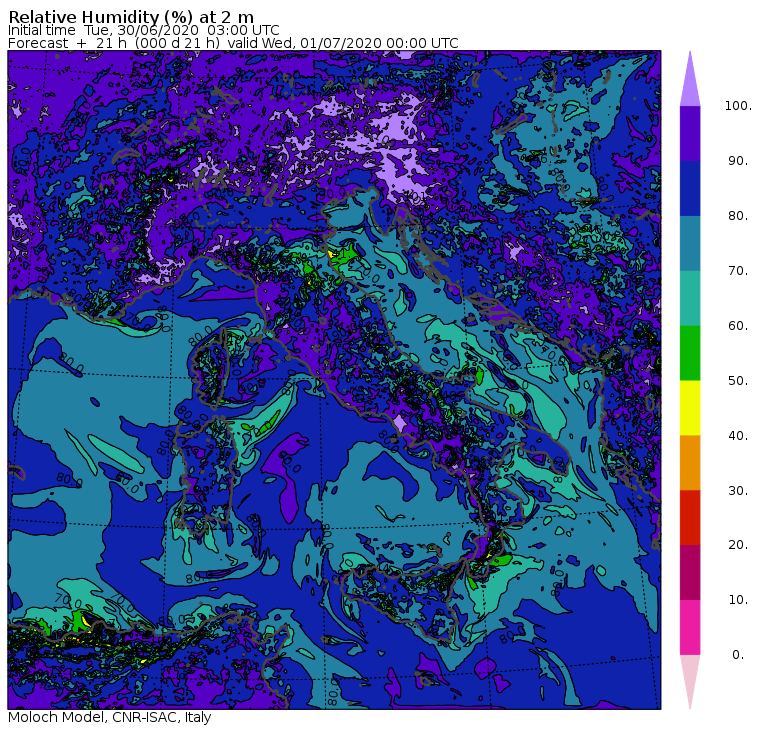The width and height of the screenshot is (760, 731).
Task: Click the pale pink below-0 legend arrow
Action: tap(690, 683)
